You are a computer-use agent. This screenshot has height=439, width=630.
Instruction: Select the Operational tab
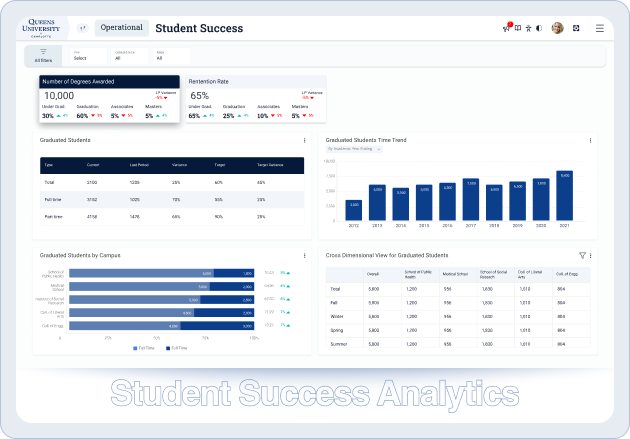pos(122,28)
